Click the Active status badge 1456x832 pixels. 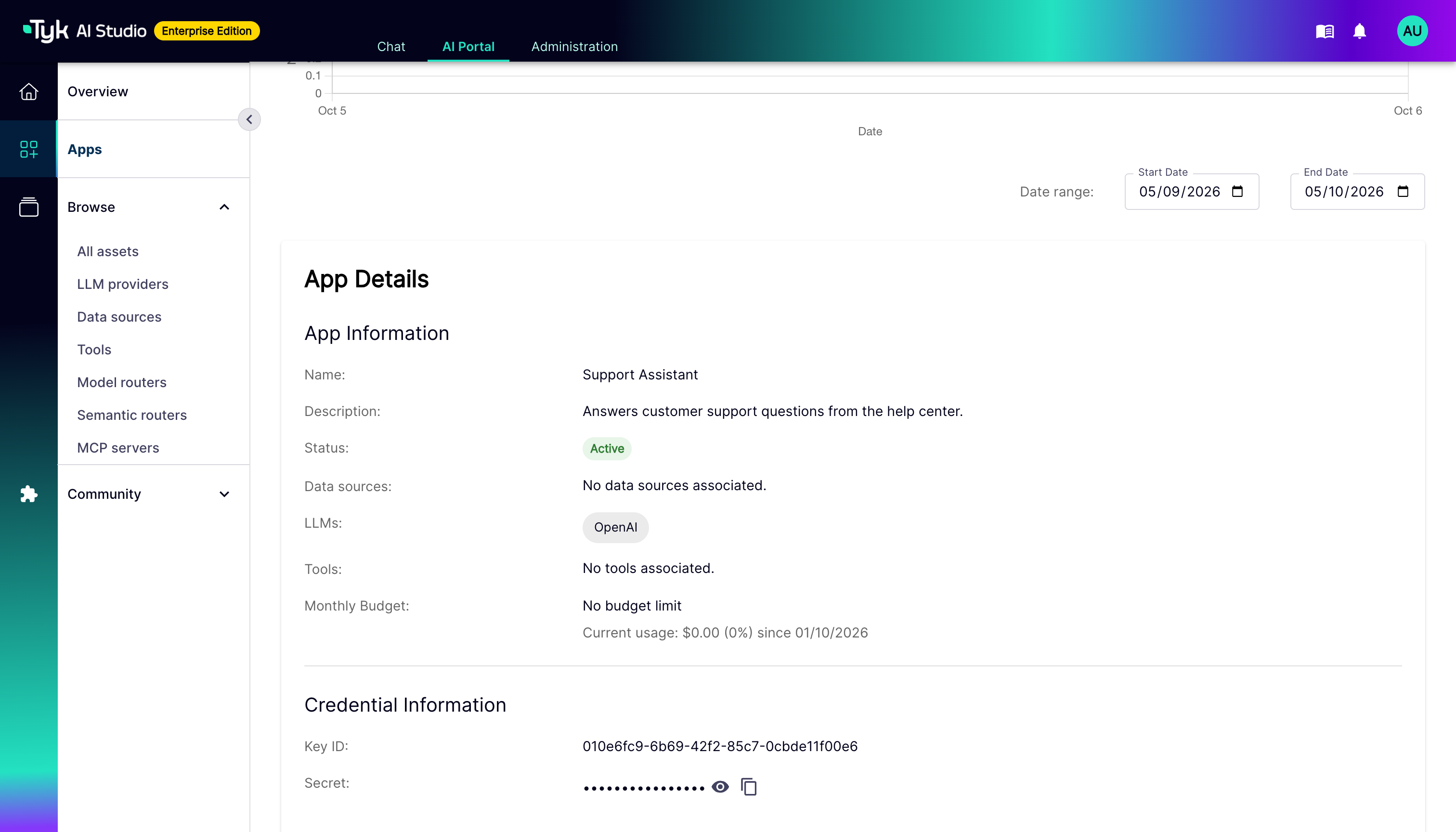607,449
